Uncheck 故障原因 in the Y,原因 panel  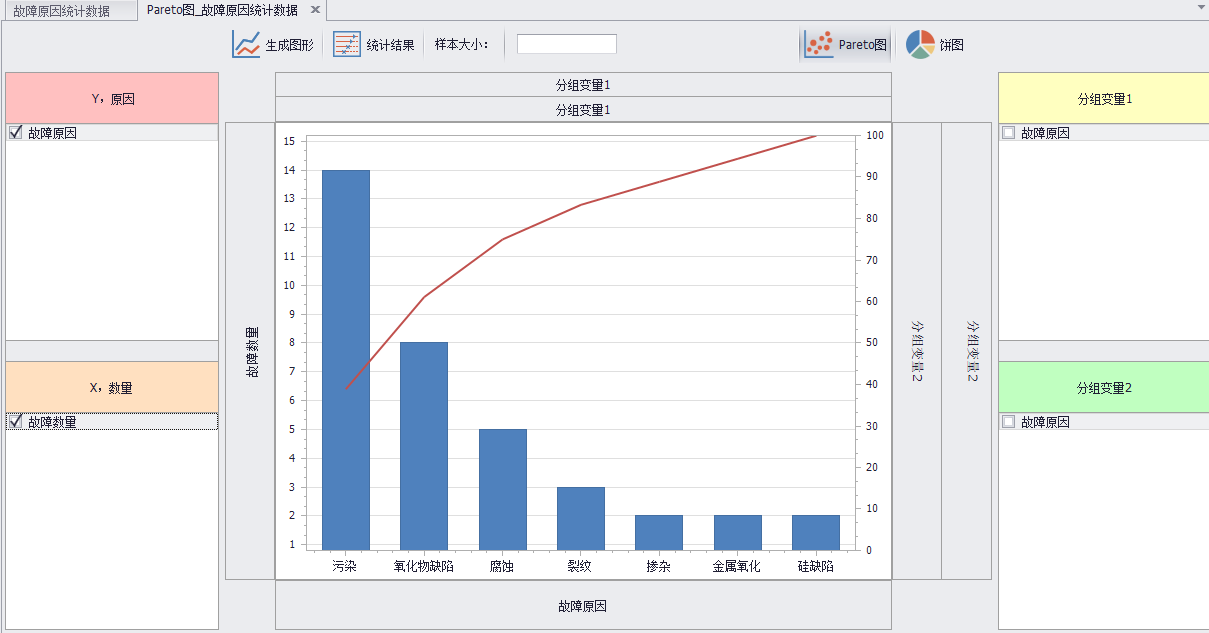coord(13,131)
